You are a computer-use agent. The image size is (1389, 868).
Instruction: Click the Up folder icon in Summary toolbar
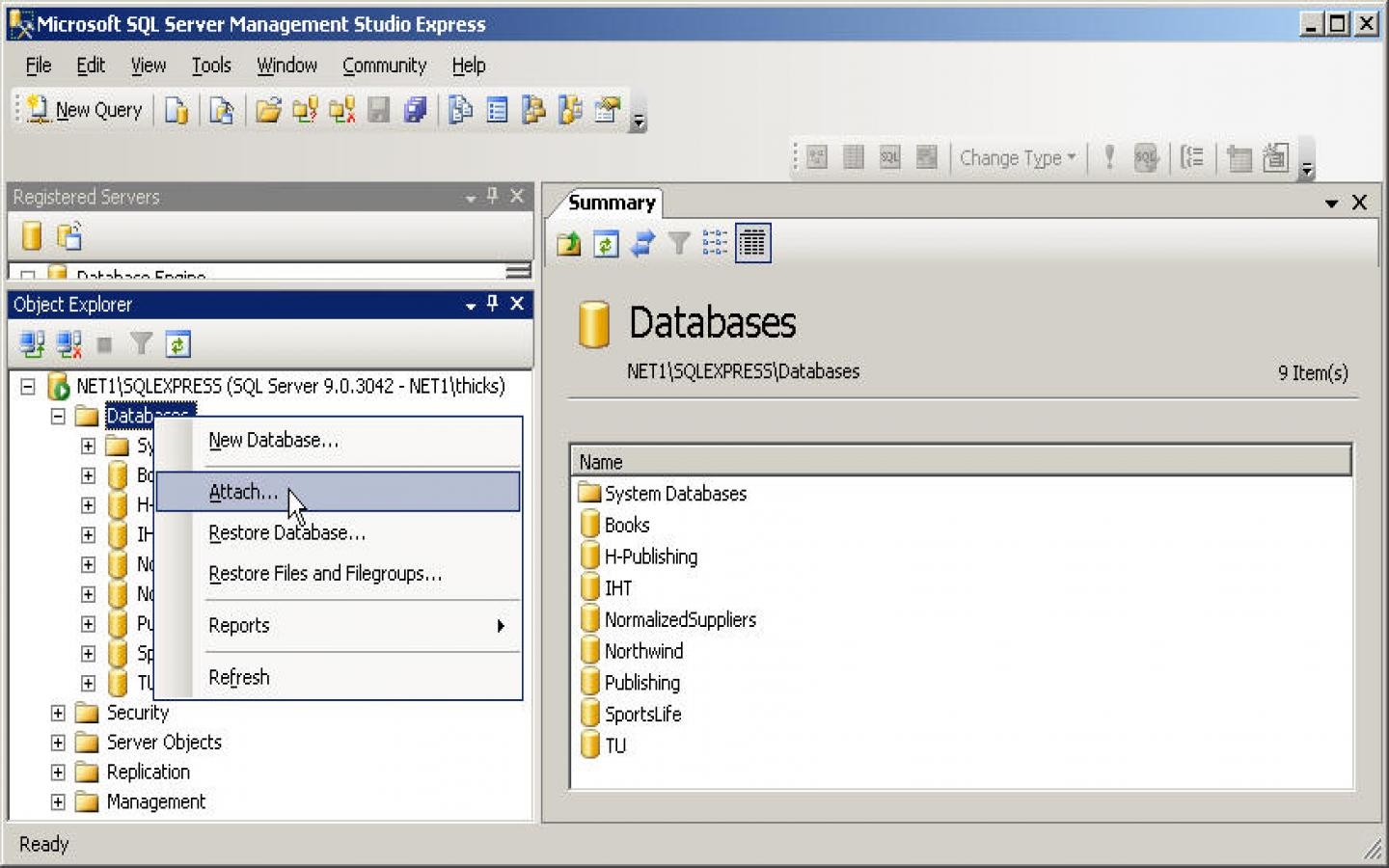(x=569, y=243)
